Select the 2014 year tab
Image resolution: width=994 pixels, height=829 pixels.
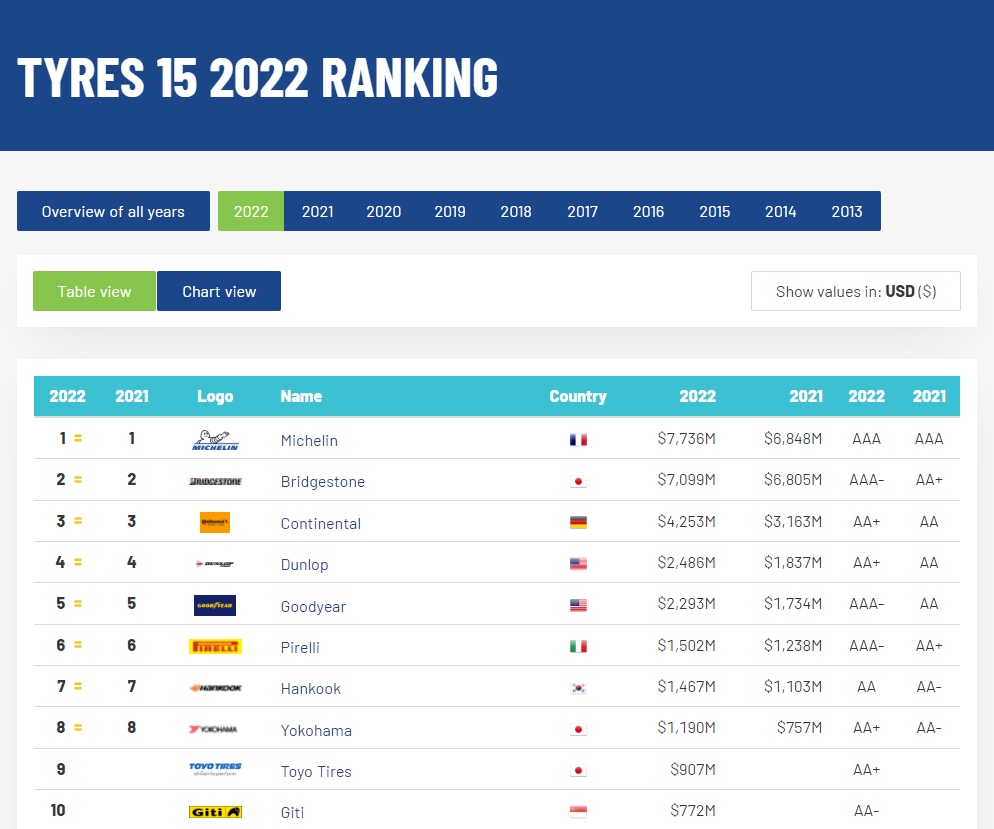point(780,211)
